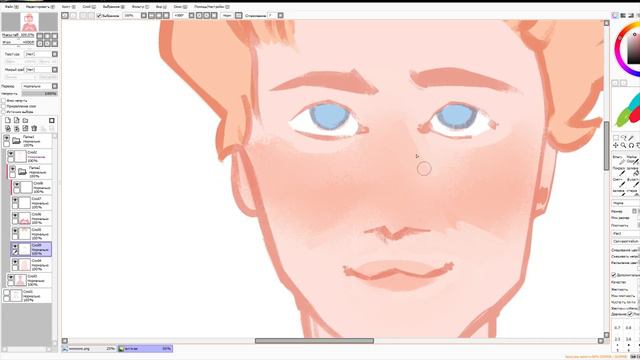
Task: Create a new raster layer
Action: tap(8, 120)
